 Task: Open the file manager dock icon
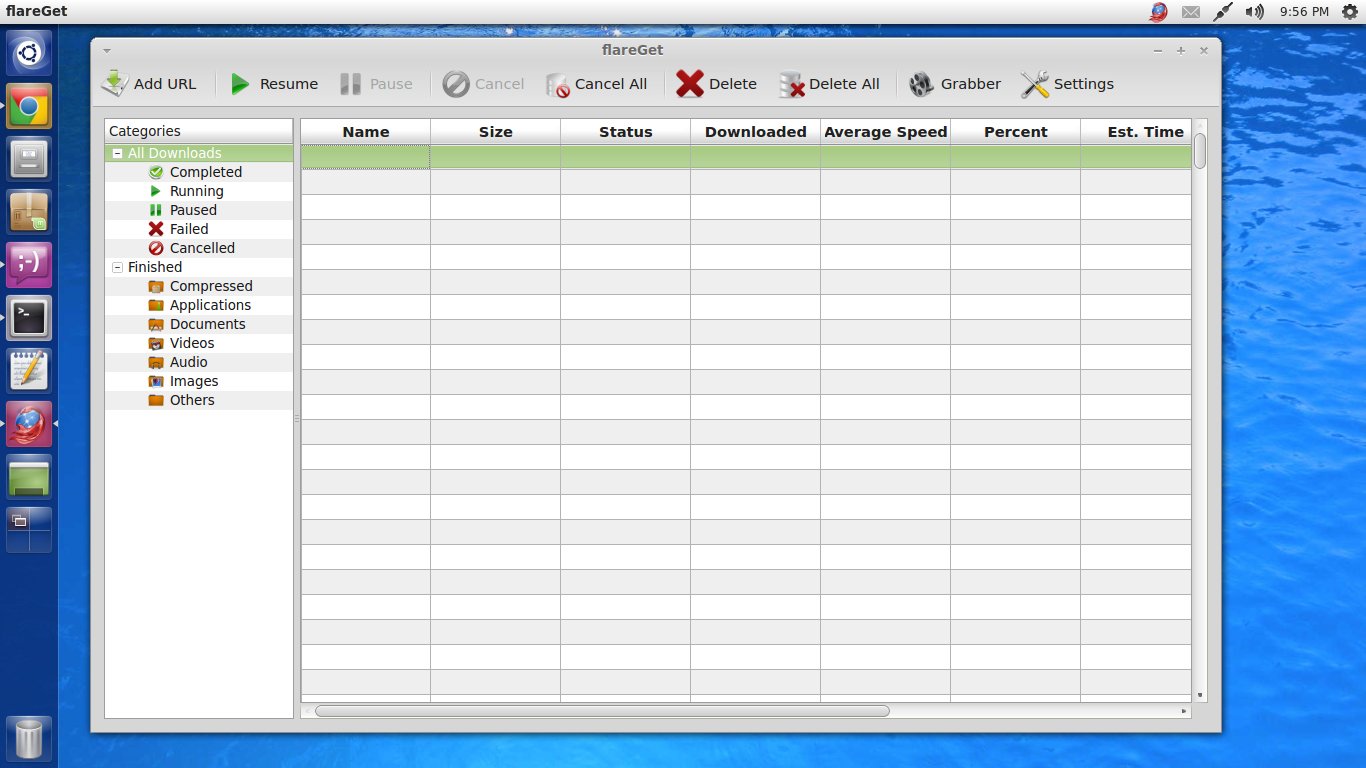pos(30,159)
